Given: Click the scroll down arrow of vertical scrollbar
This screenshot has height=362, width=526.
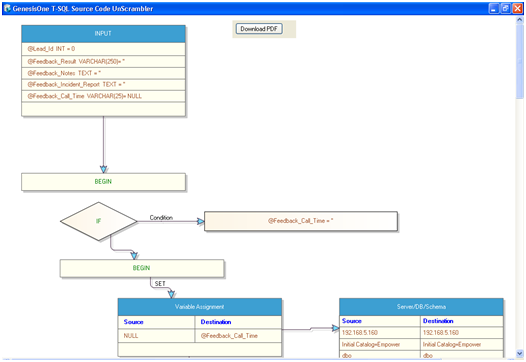Looking at the screenshot, I should [x=520, y=353].
